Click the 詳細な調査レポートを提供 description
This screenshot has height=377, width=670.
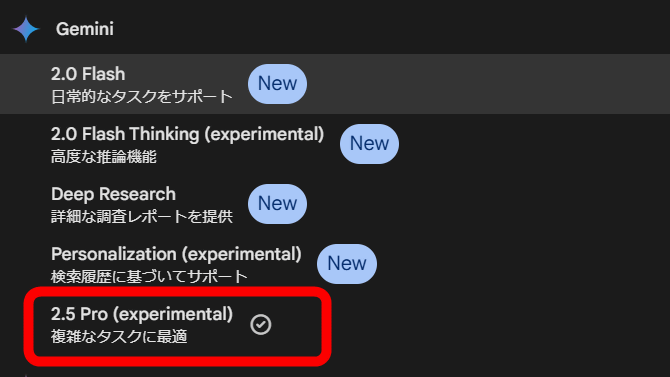point(142,217)
